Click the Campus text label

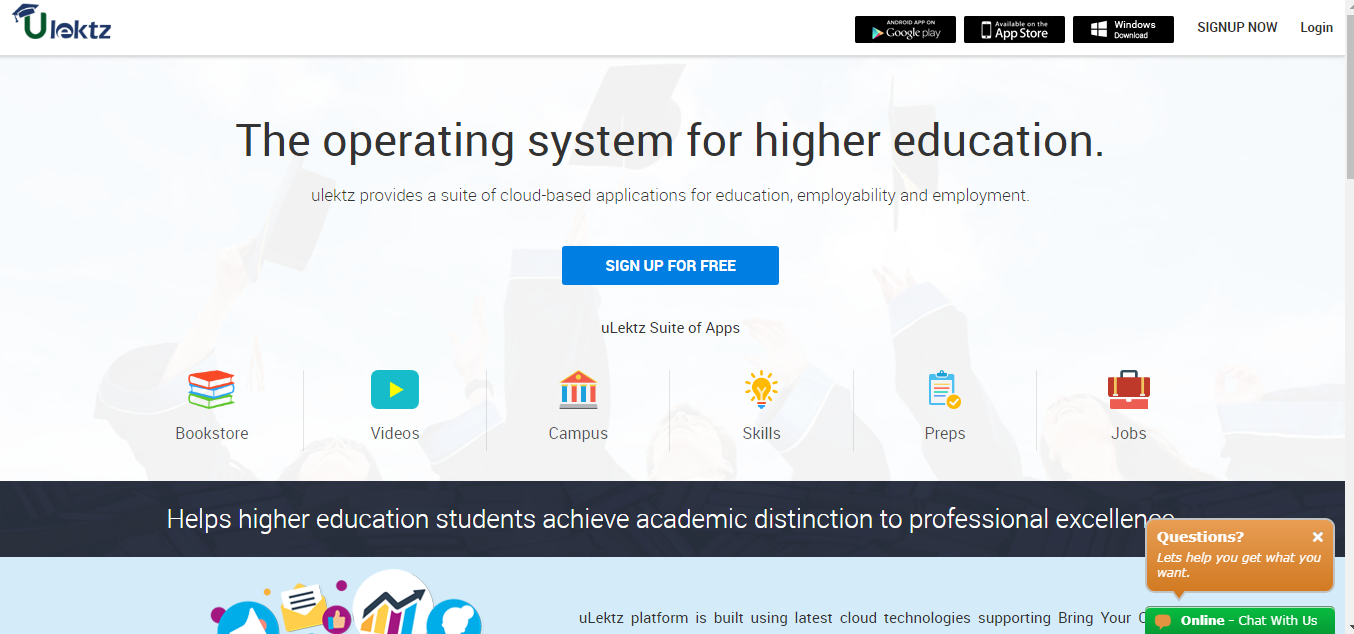point(578,433)
